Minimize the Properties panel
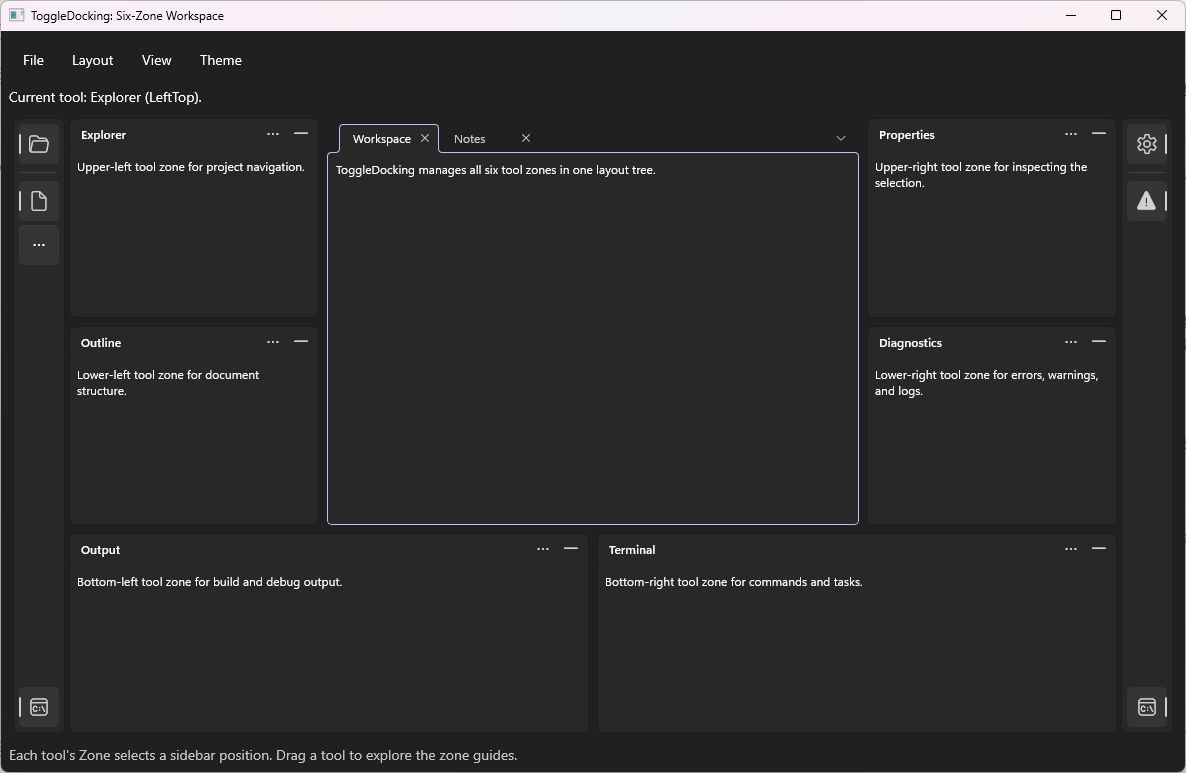The width and height of the screenshot is (1186, 773). point(1099,135)
